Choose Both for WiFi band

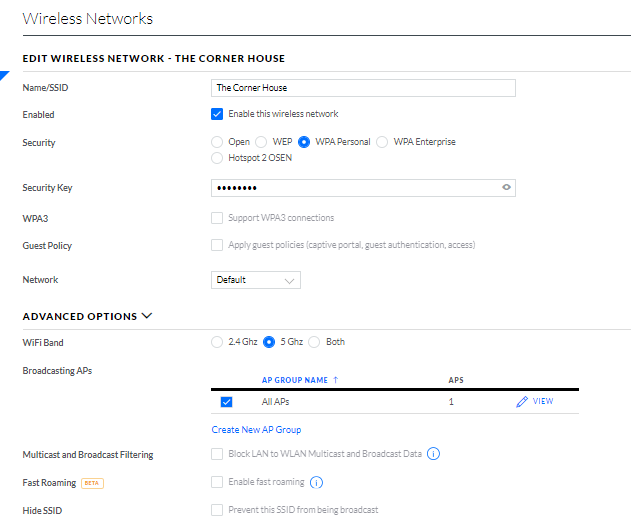(x=314, y=342)
